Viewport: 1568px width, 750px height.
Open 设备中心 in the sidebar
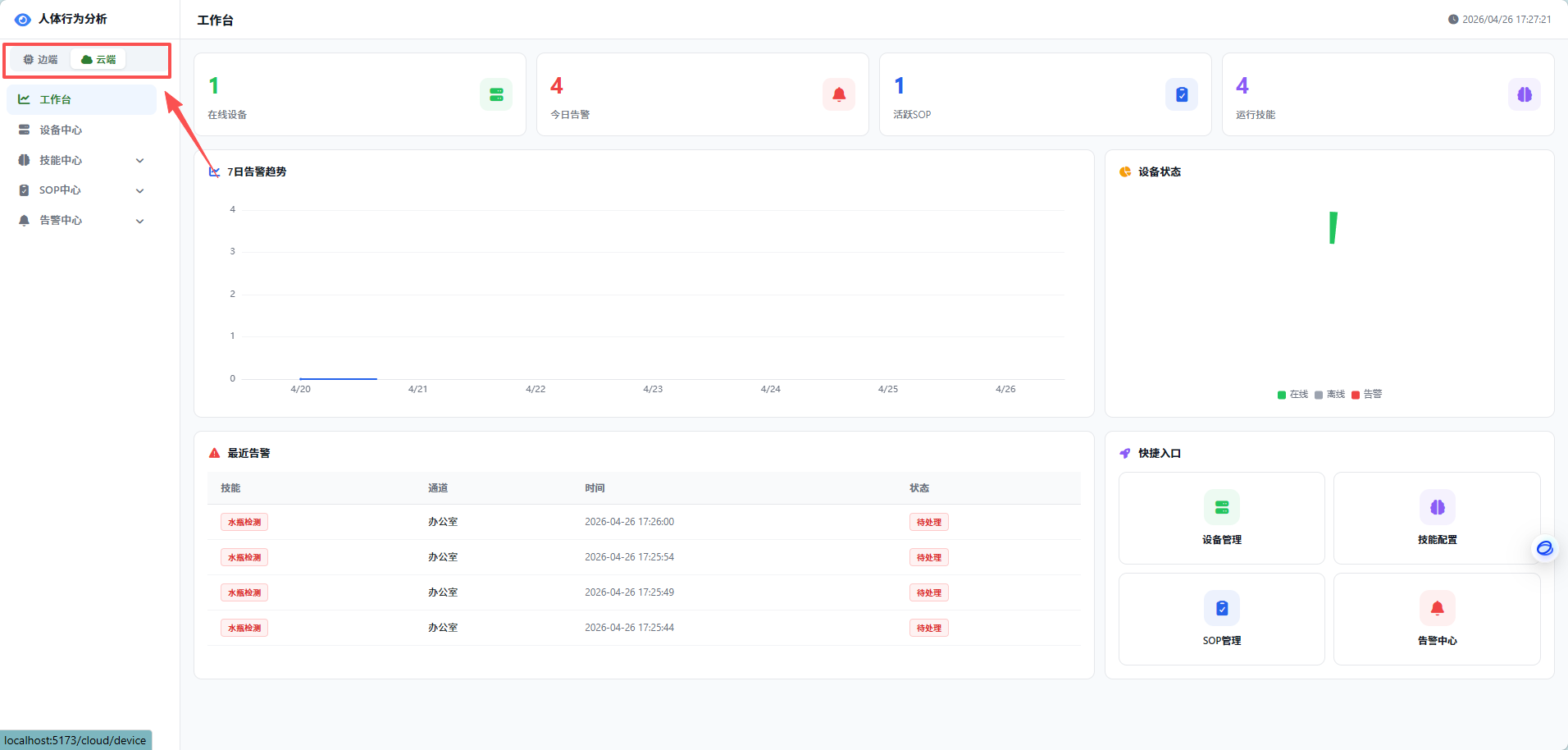point(81,130)
